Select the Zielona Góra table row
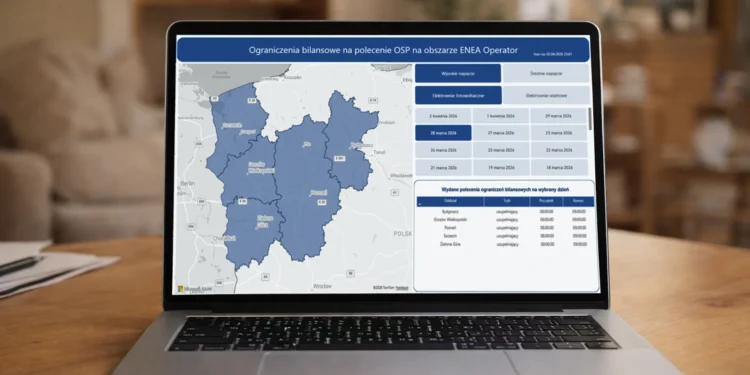This screenshot has width=750, height=375. click(505, 244)
